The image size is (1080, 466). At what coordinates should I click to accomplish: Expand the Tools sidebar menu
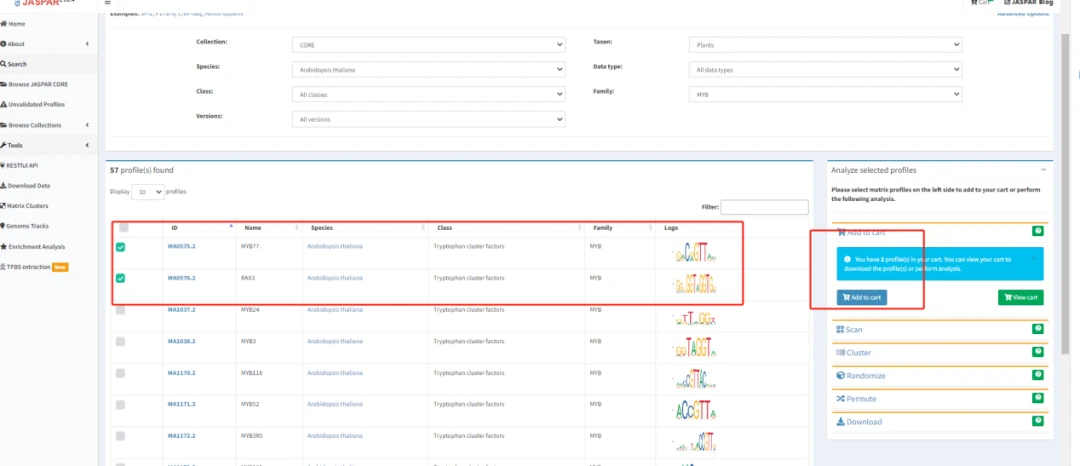point(48,145)
